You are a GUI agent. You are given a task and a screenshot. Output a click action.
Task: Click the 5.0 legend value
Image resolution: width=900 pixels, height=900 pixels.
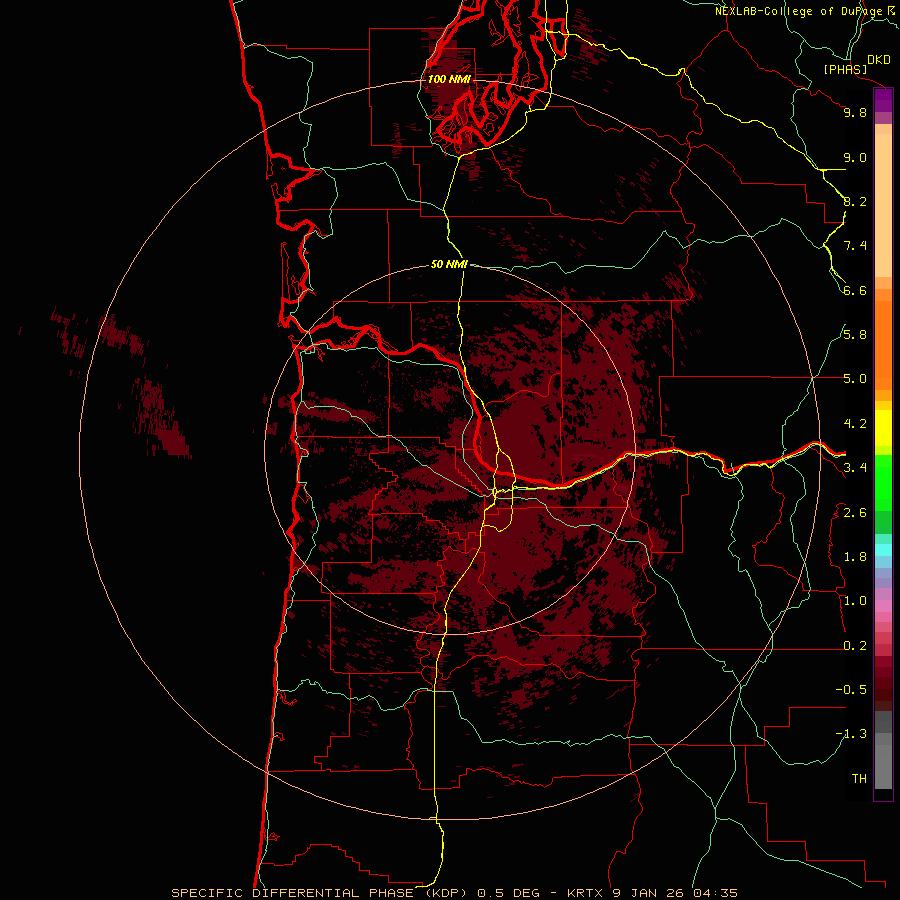click(x=855, y=379)
